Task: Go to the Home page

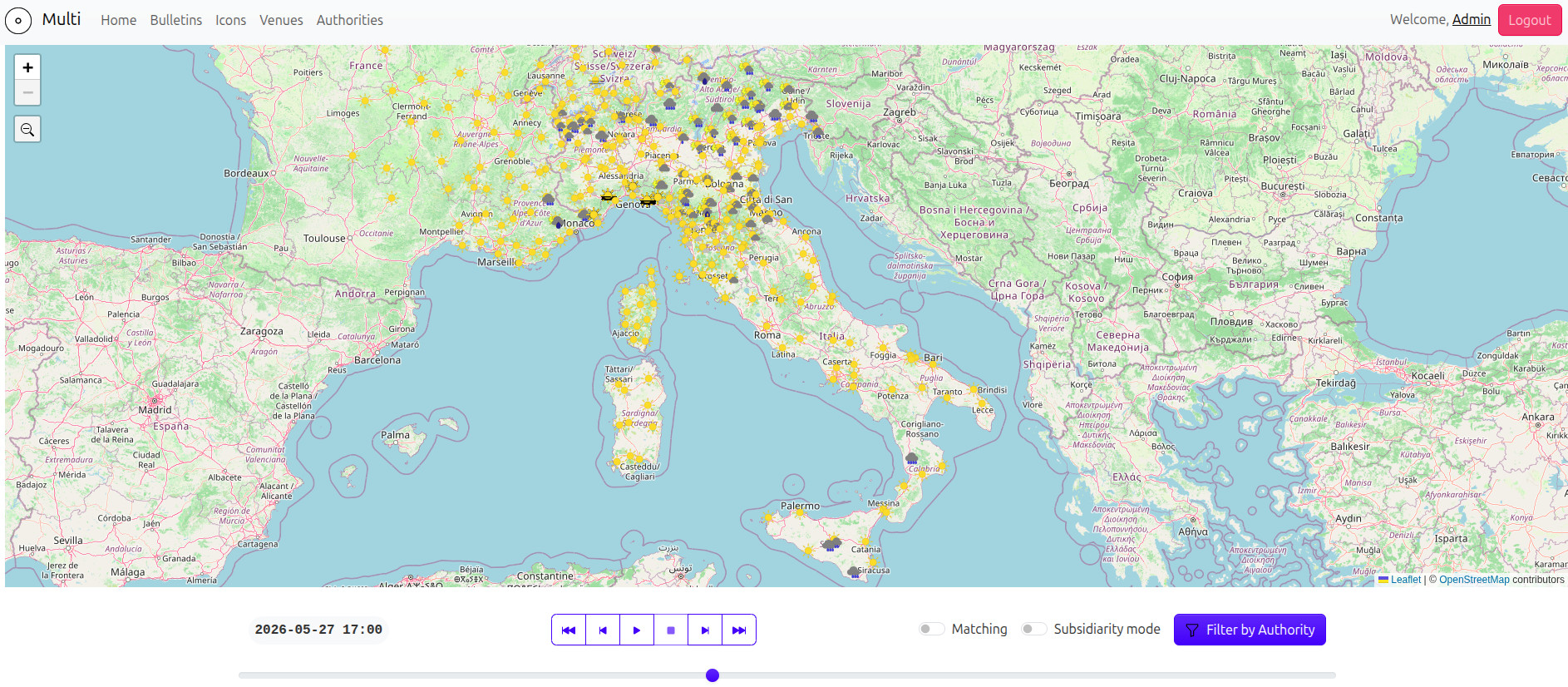Action: 119,20
